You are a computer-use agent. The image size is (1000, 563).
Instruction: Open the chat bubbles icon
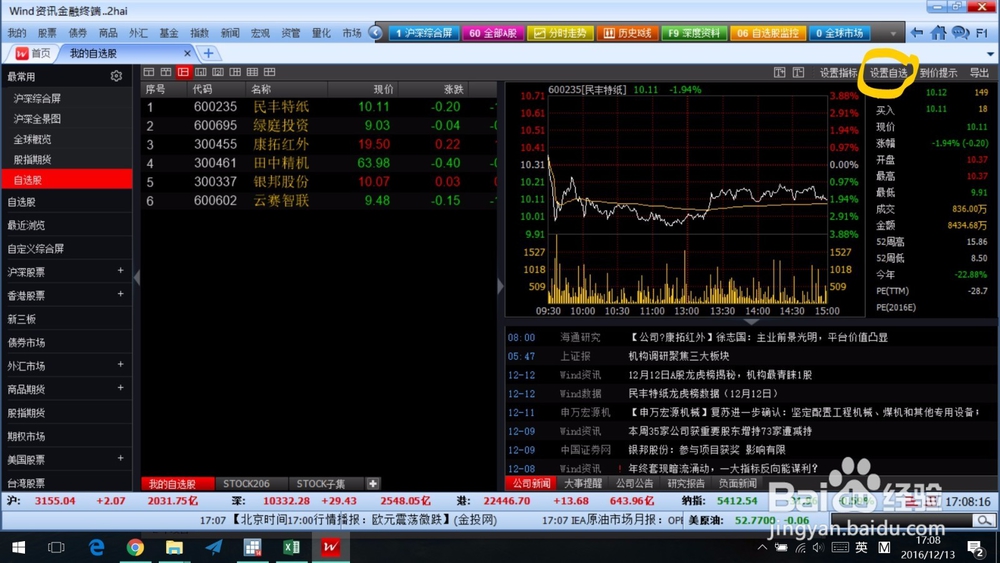[x=960, y=33]
